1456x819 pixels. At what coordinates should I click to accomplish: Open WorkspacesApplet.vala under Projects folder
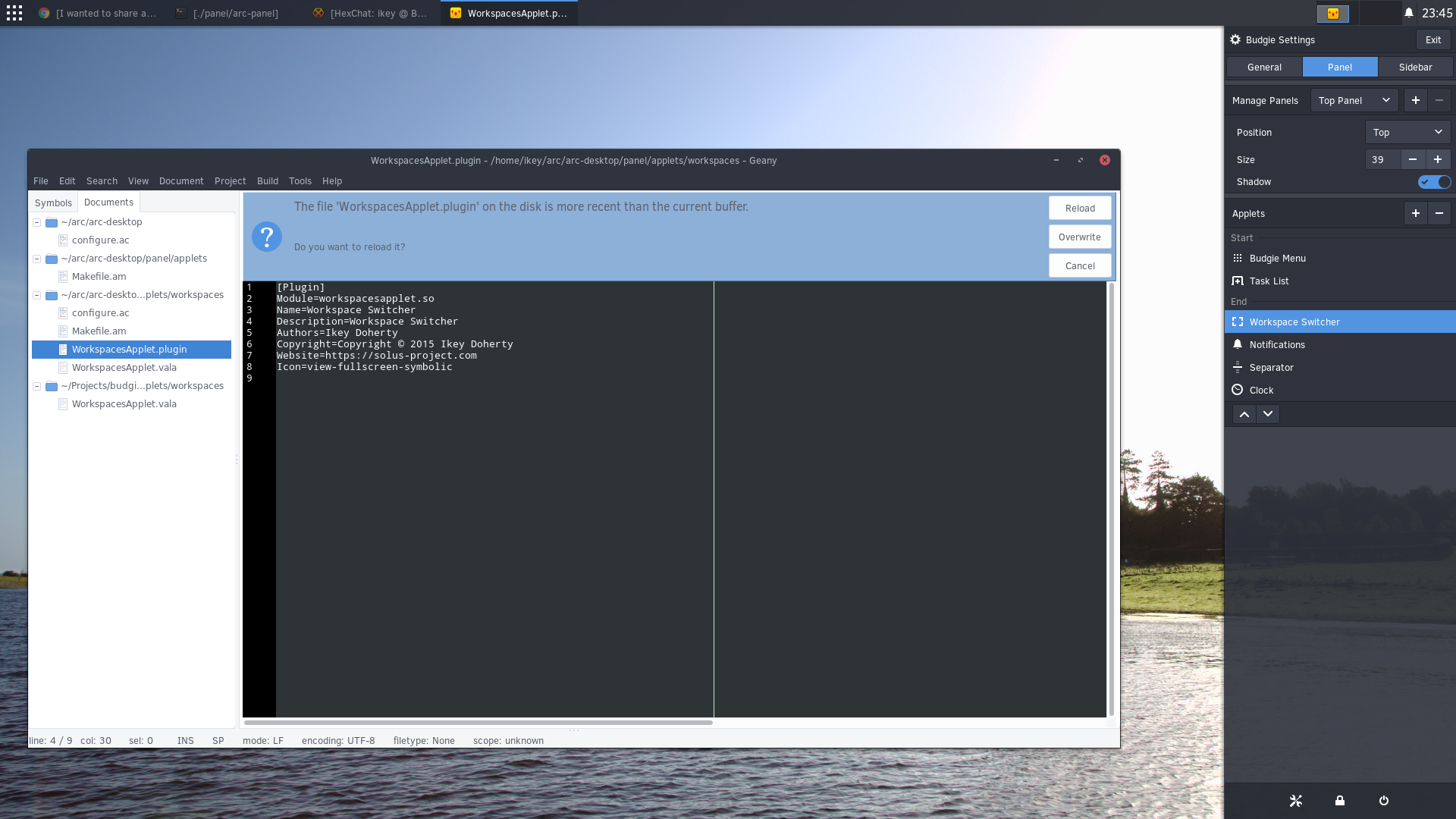point(124,404)
